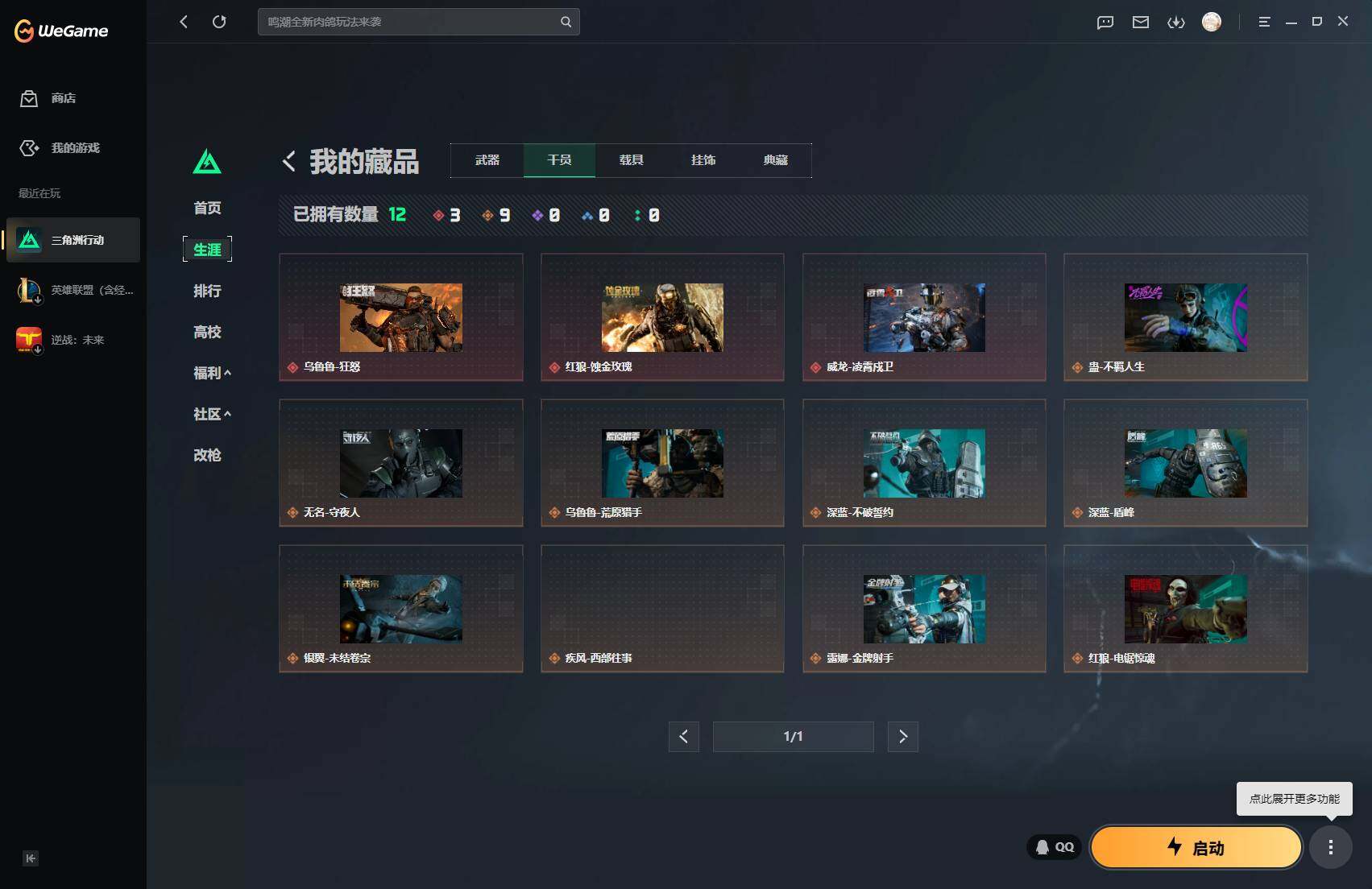Expand the 福利 menu
Viewport: 1372px width, 889px height.
click(x=212, y=373)
